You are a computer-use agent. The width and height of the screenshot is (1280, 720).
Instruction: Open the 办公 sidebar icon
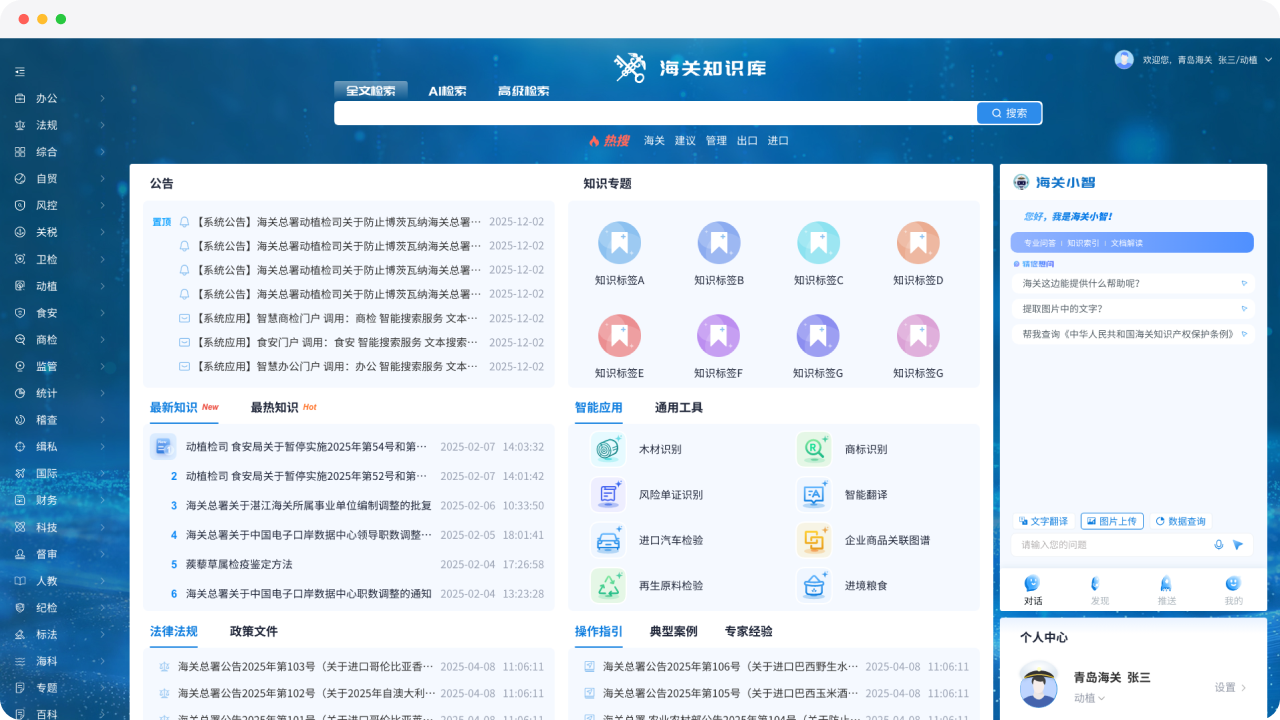19,98
